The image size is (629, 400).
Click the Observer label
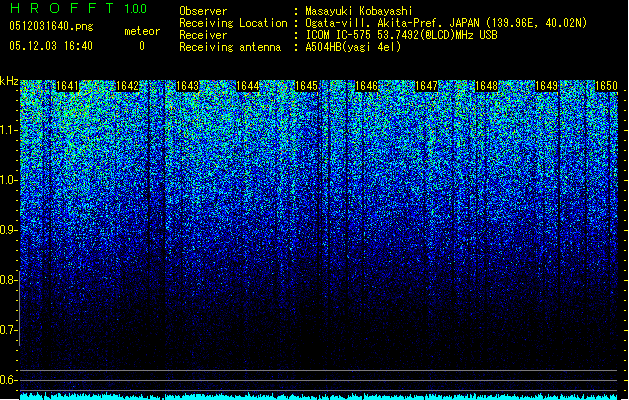[203, 11]
